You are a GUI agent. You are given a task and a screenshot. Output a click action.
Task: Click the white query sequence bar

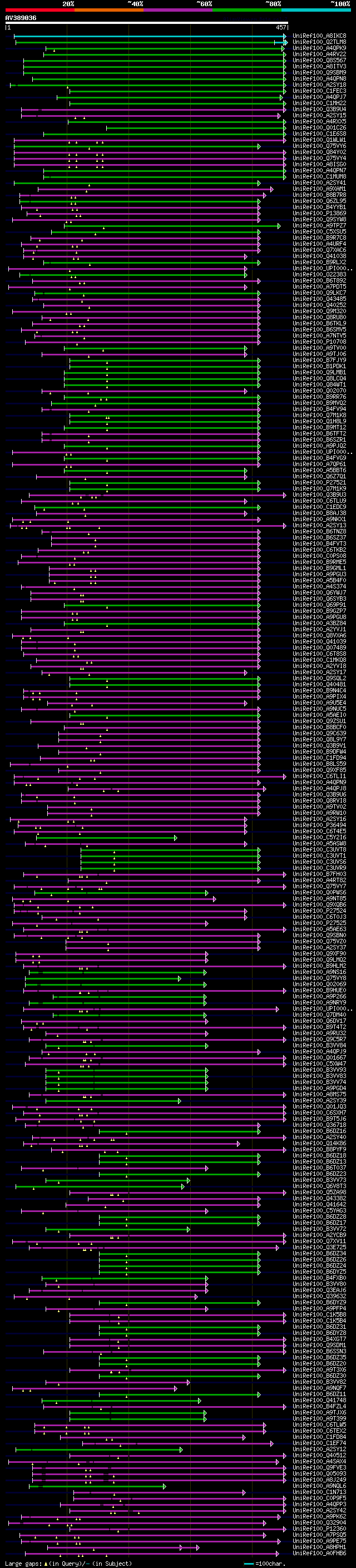click(x=147, y=22)
